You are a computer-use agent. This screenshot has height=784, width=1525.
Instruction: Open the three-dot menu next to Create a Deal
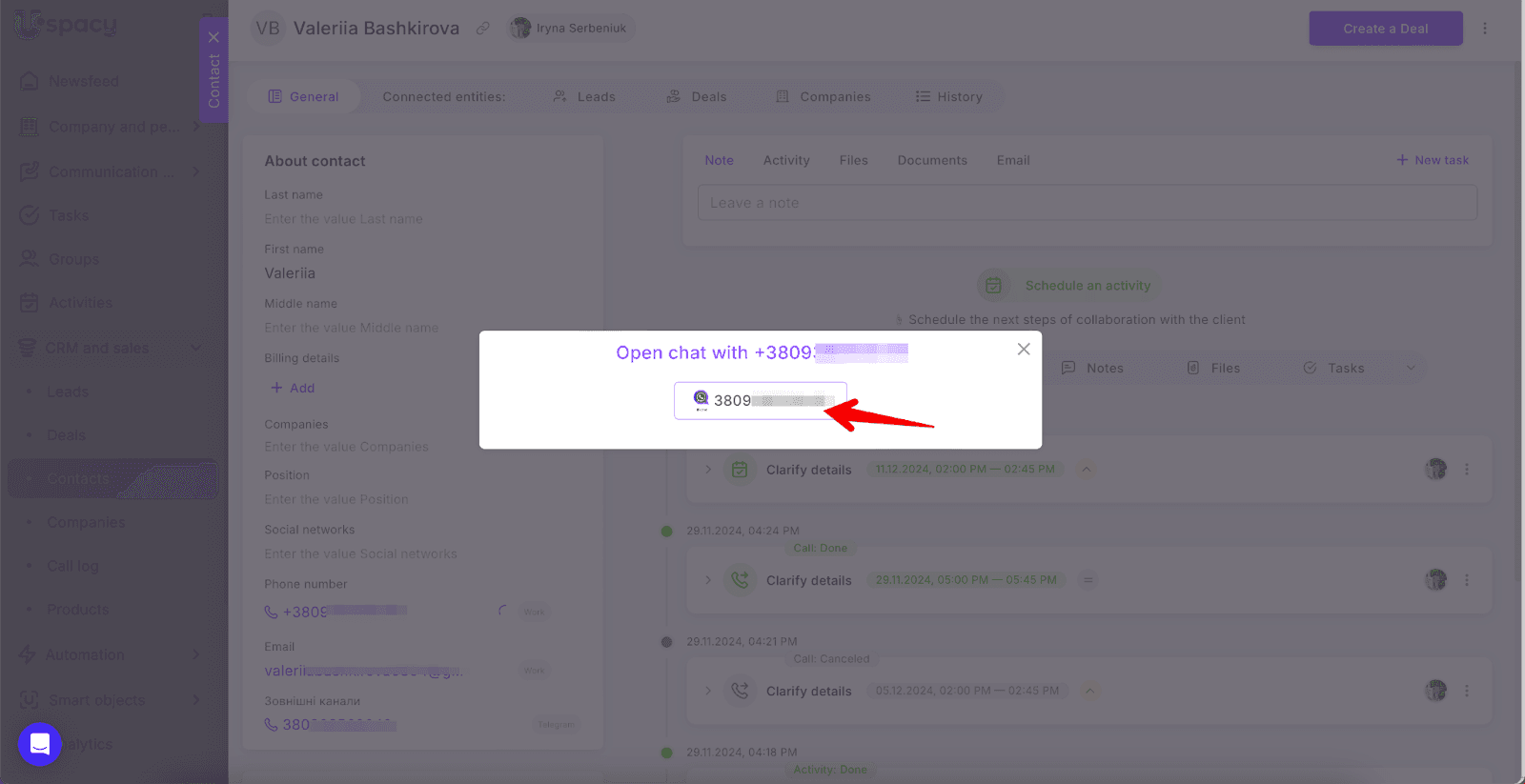[1484, 29]
